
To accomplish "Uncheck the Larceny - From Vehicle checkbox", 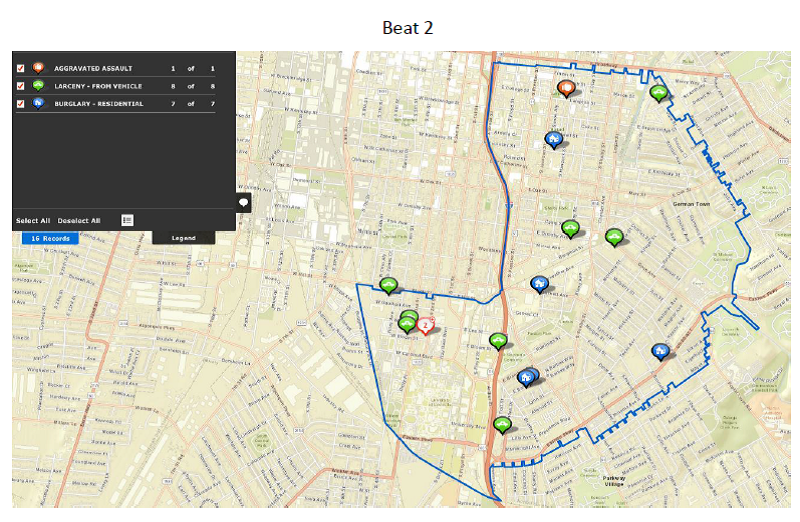I will point(21,86).
